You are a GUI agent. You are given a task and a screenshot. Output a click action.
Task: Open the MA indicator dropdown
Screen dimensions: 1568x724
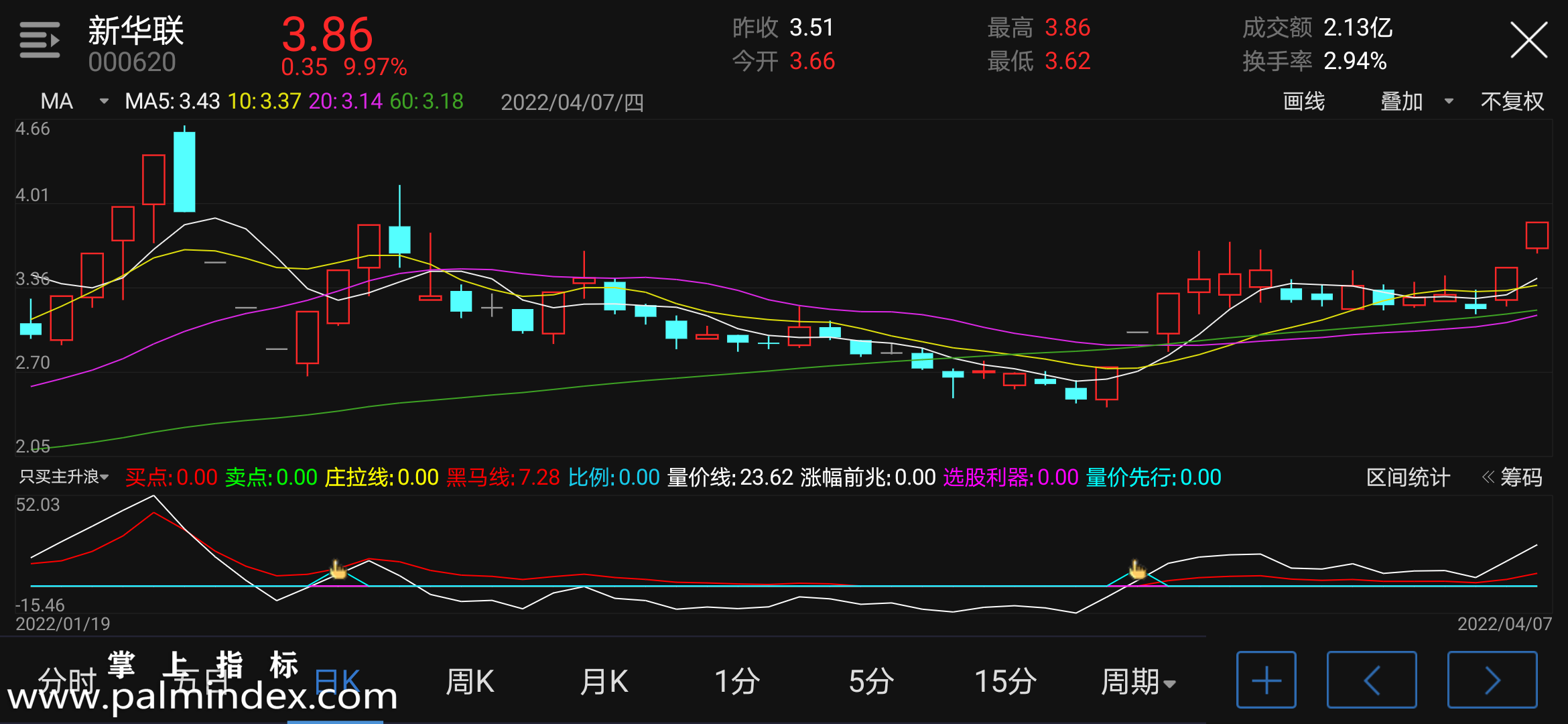[74, 101]
